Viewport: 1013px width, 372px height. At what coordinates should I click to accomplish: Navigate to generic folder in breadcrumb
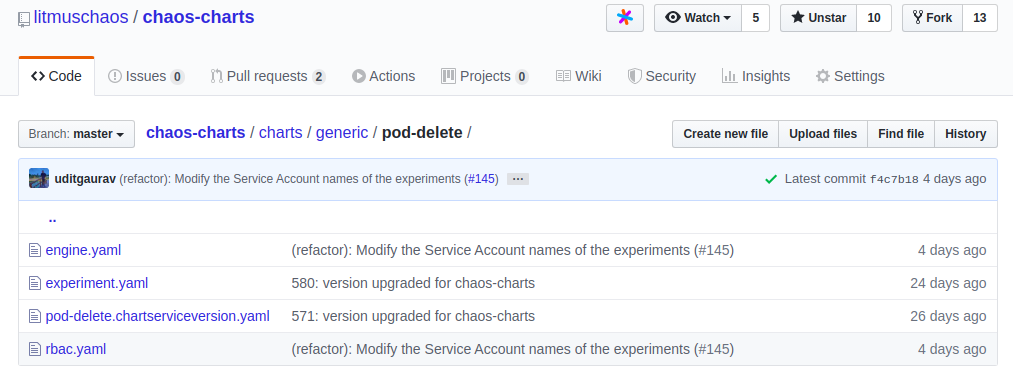tap(342, 133)
